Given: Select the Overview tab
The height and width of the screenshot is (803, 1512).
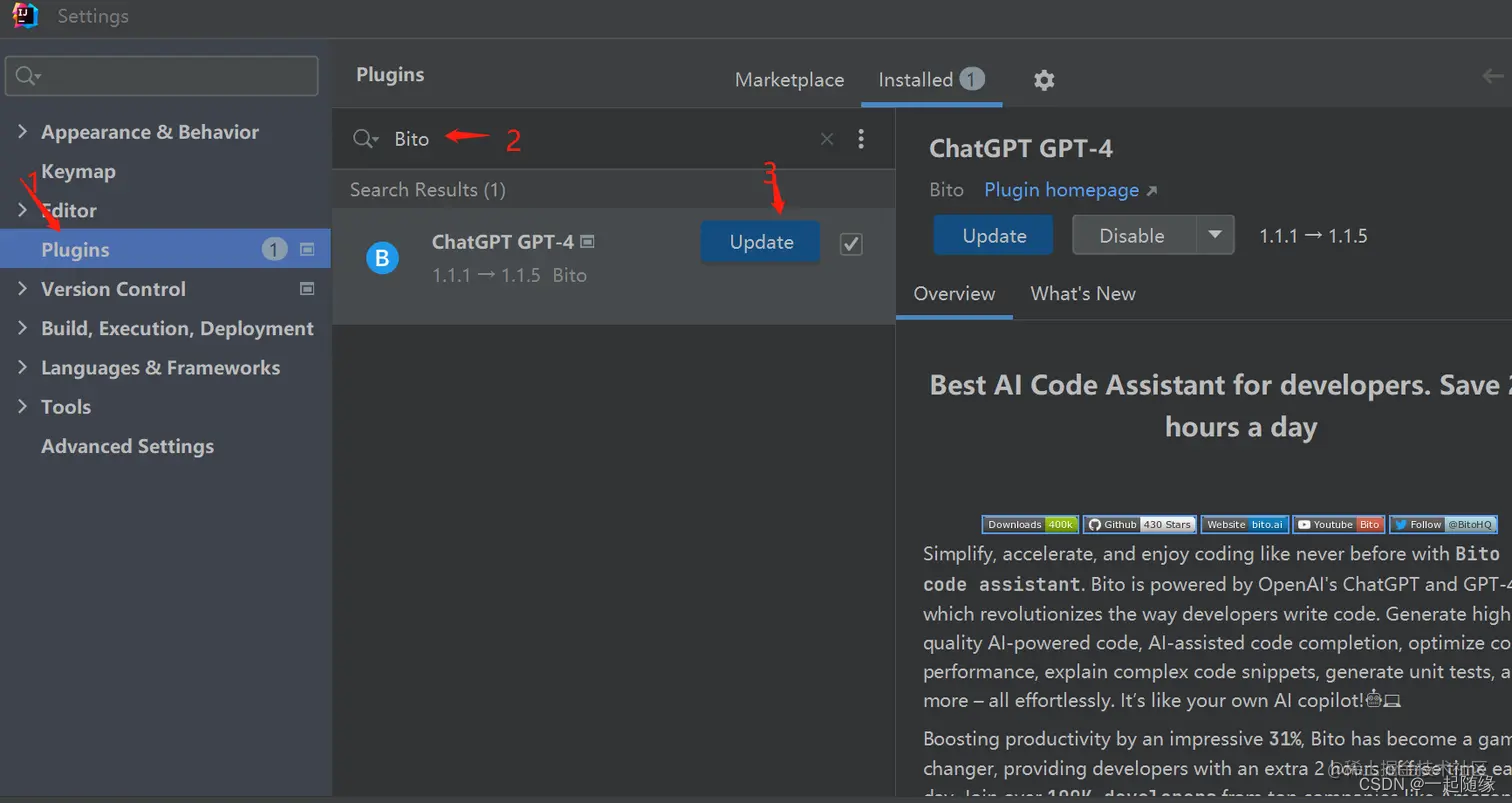Looking at the screenshot, I should tap(954, 294).
